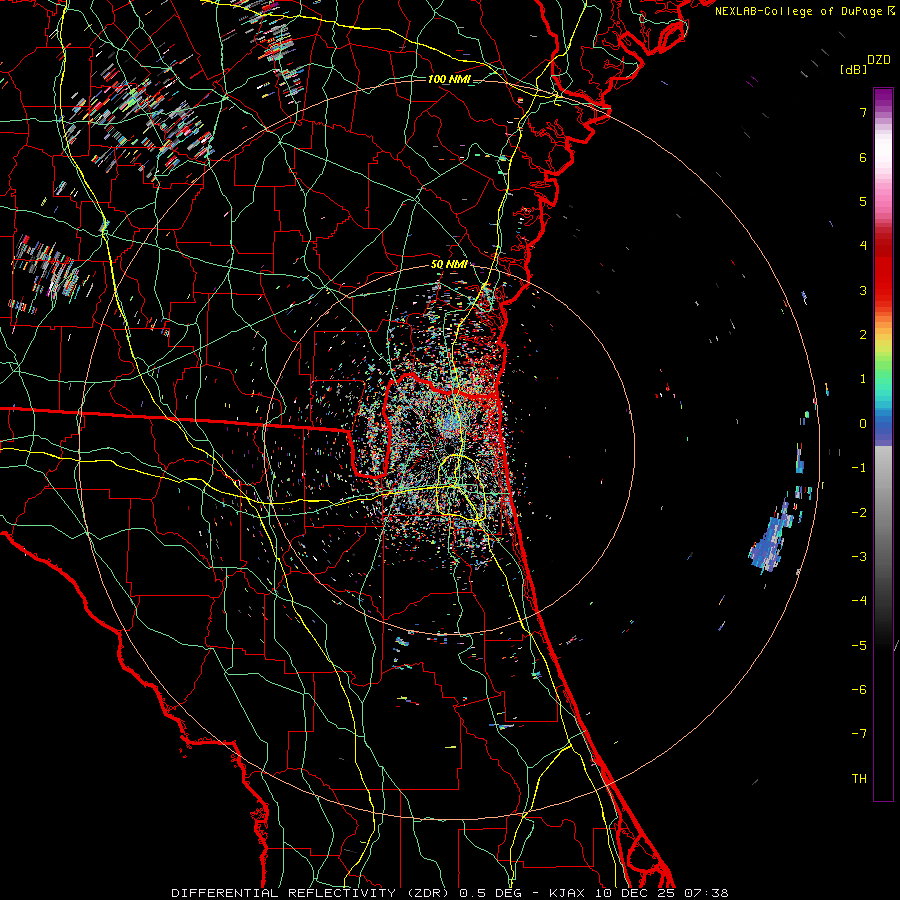Click the DIFFERENTIAL REFLECTIVITY (ZDR) caption text
The height and width of the screenshot is (900, 900).
pyautogui.click(x=312, y=893)
